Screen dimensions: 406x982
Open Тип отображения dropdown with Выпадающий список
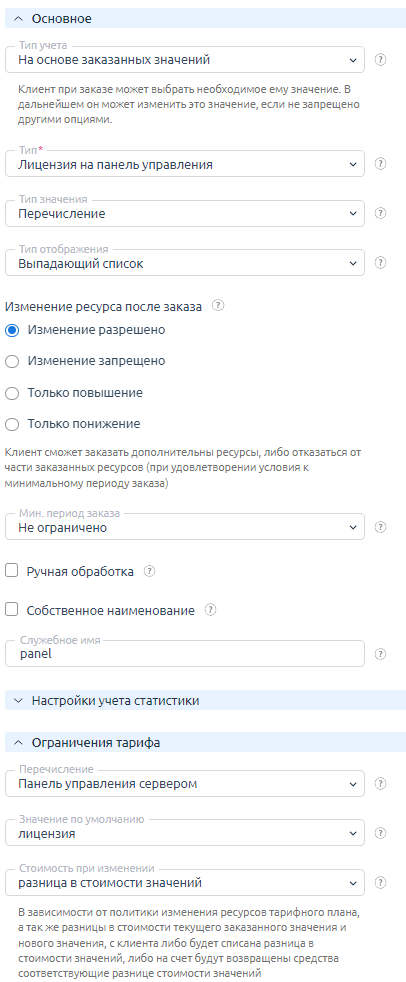(x=185, y=263)
